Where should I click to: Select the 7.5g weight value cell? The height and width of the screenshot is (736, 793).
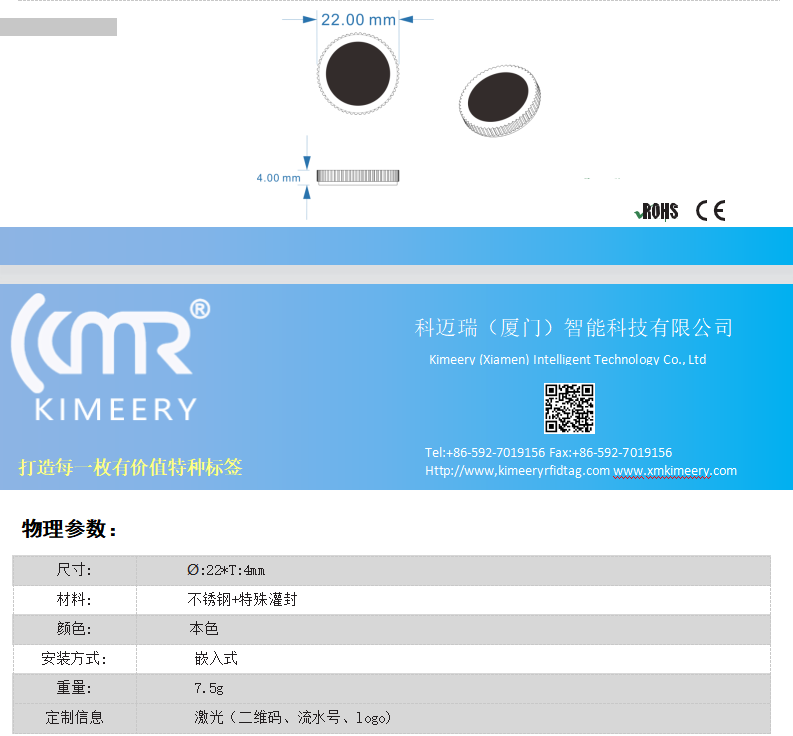[208, 688]
